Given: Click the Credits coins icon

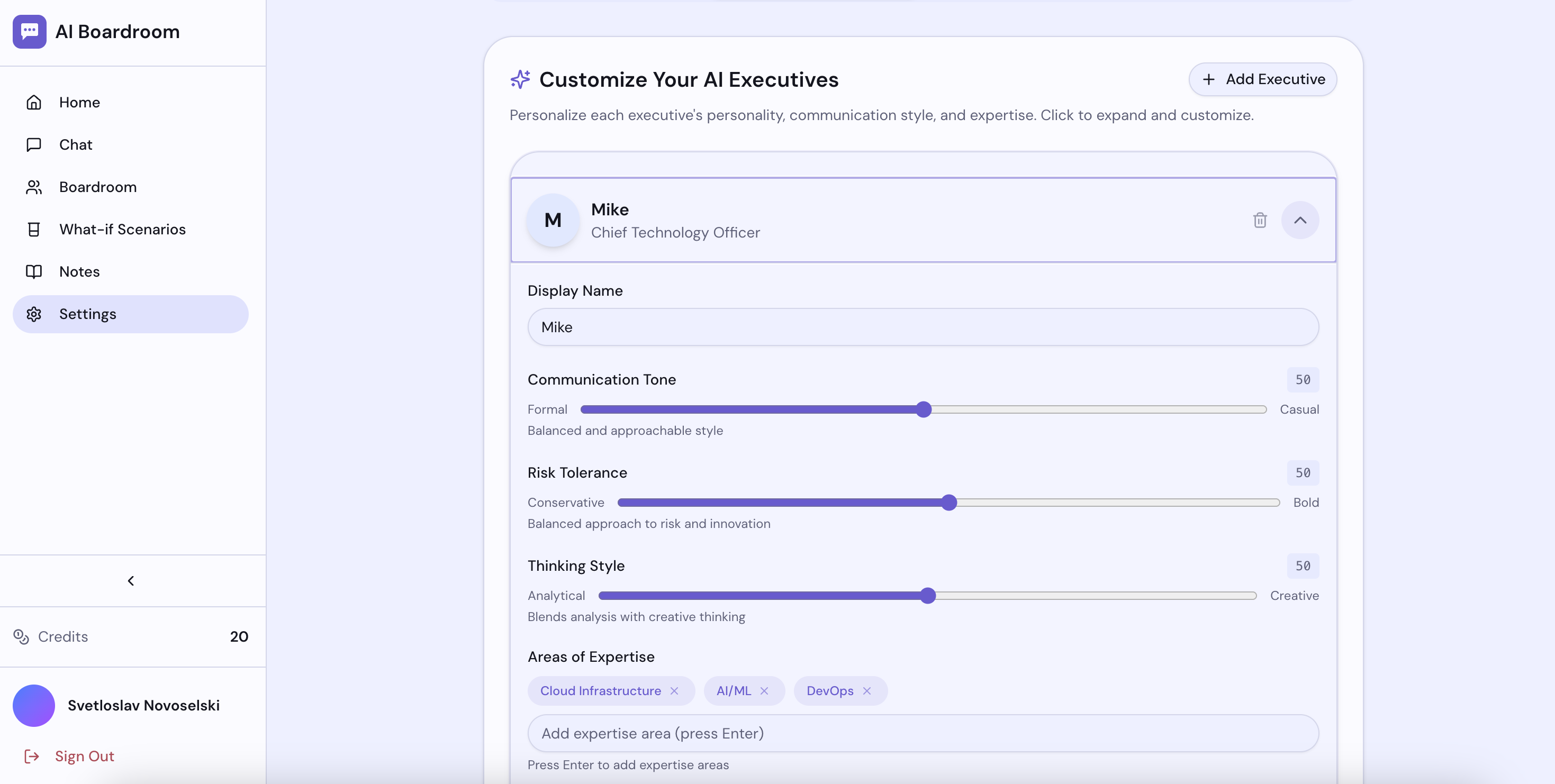Looking at the screenshot, I should pyautogui.click(x=21, y=637).
